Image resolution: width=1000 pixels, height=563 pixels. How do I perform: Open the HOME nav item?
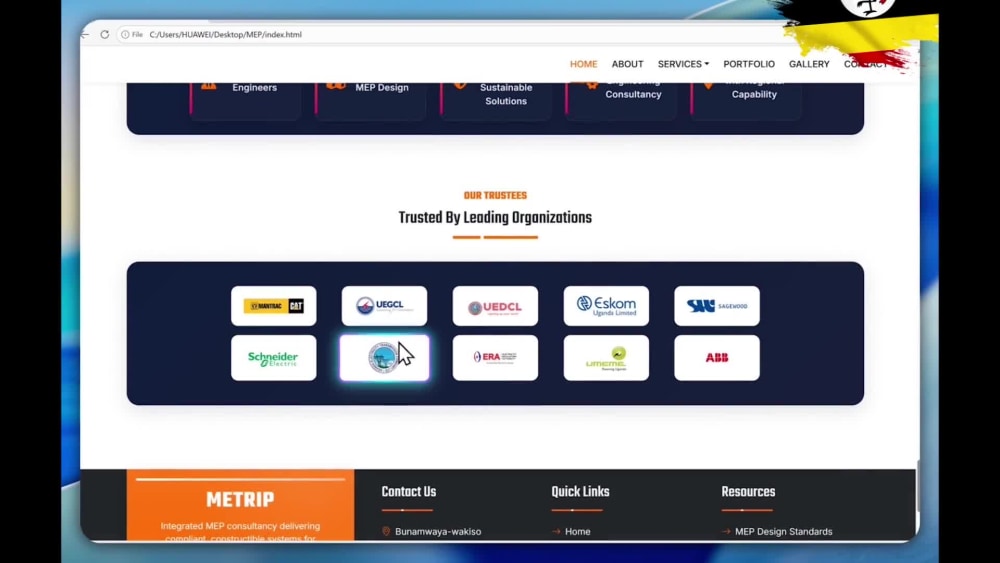584,64
